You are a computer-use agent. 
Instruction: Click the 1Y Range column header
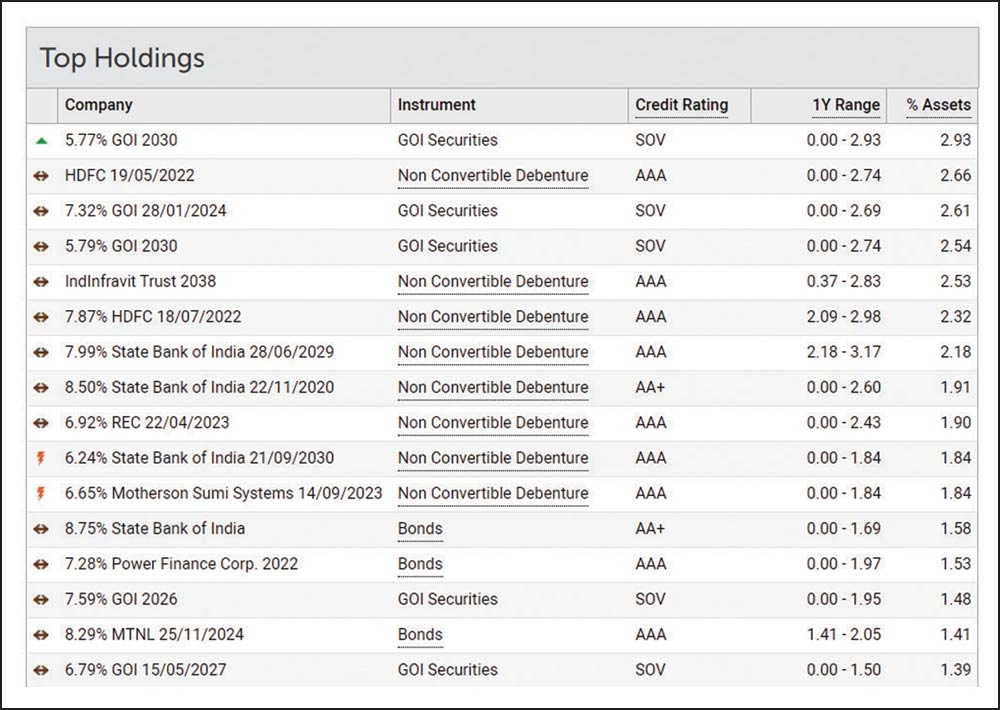click(x=846, y=105)
